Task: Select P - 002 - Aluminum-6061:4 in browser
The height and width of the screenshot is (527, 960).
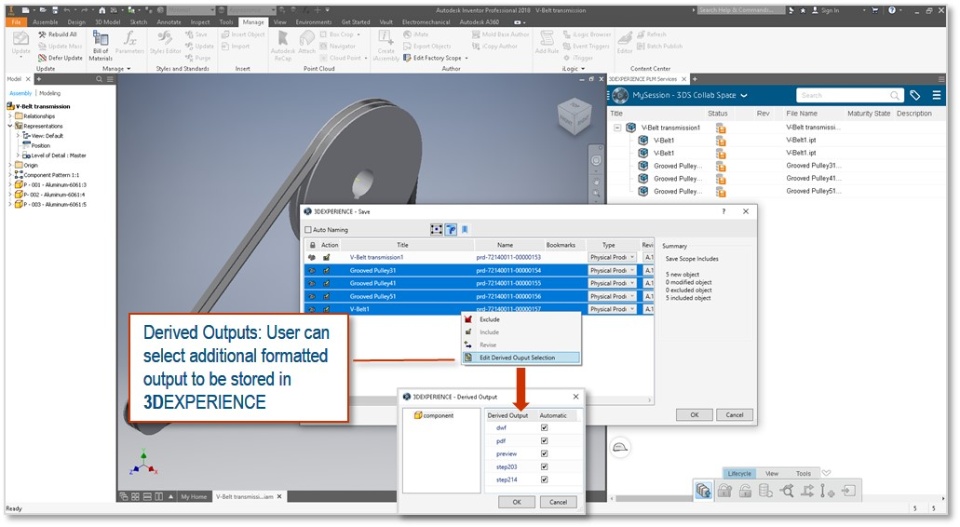Action: click(x=50, y=195)
